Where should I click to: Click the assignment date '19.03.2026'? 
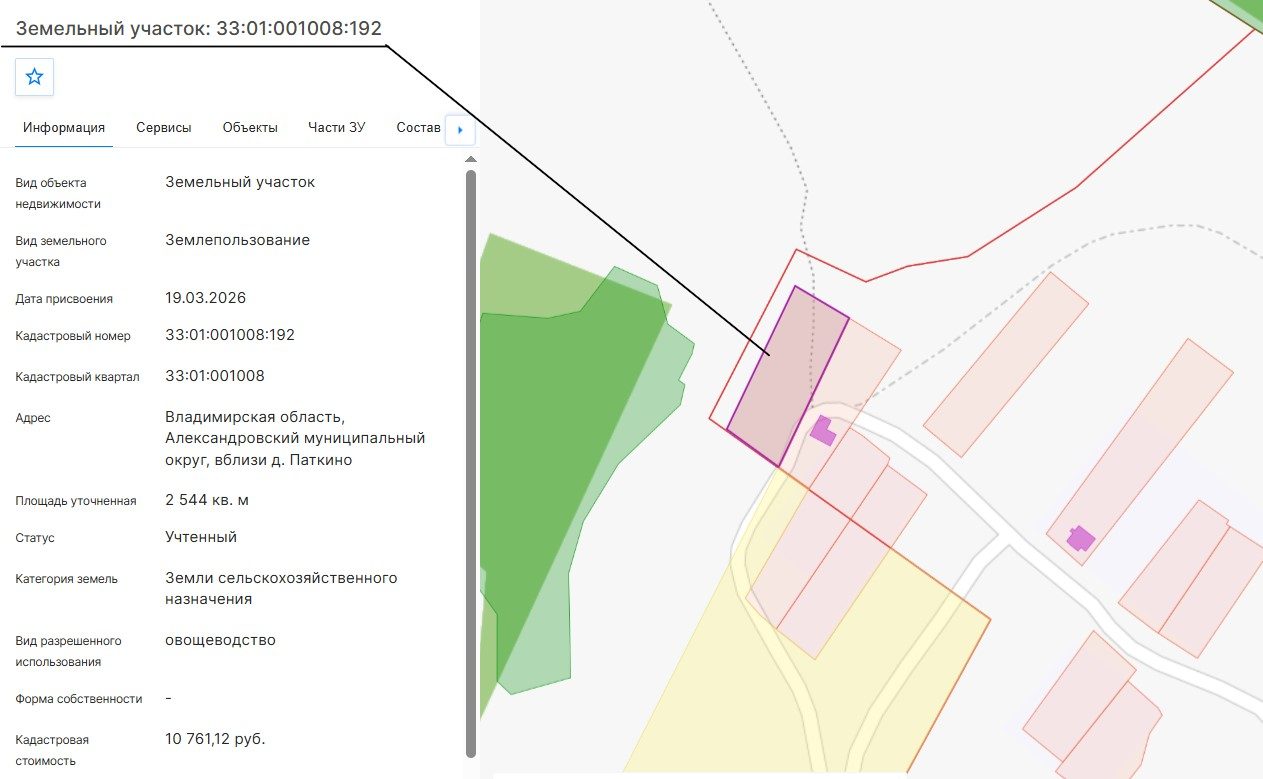[206, 298]
